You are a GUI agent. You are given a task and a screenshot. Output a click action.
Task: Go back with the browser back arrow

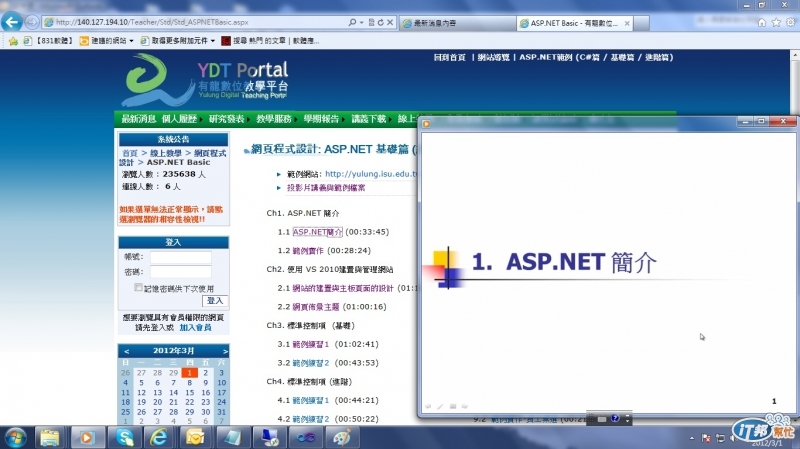point(12,22)
